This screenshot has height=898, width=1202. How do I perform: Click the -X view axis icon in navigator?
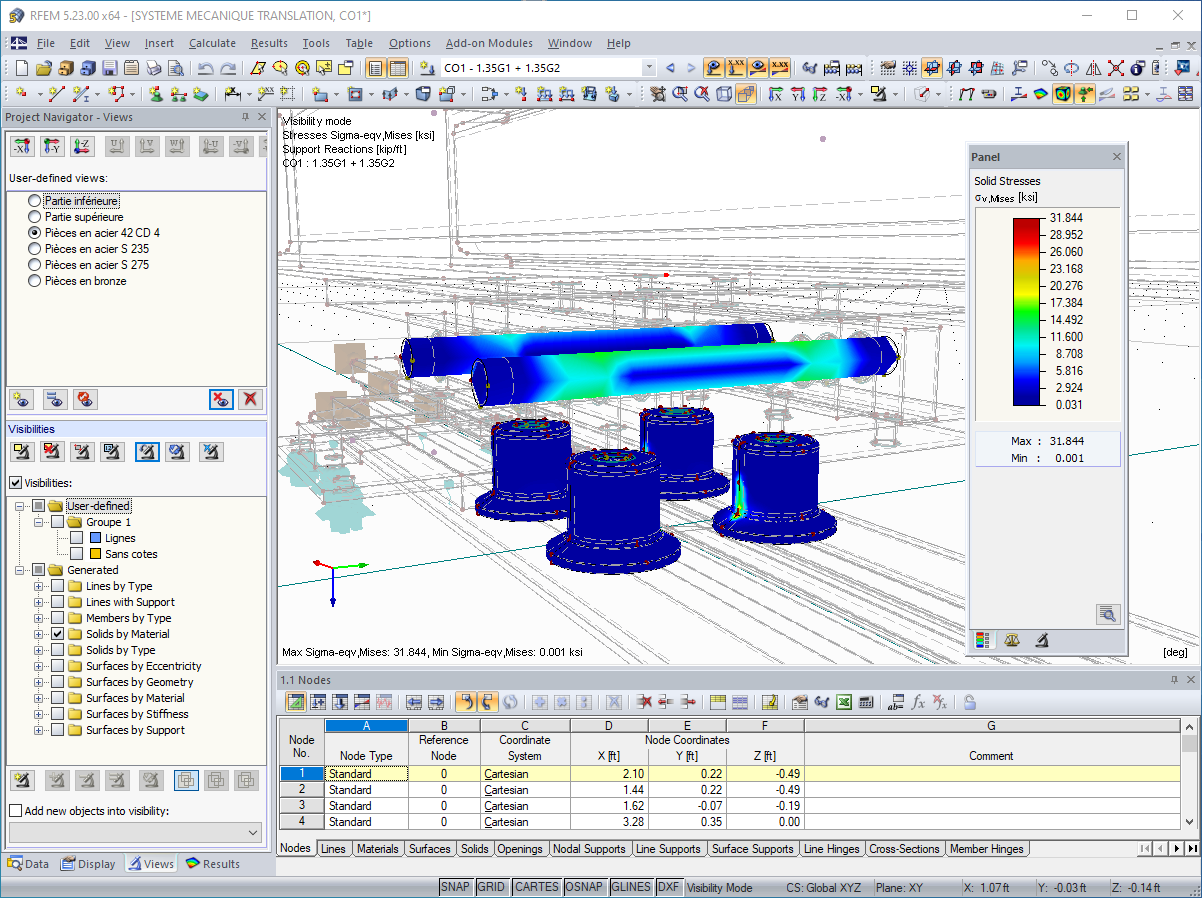coord(22,147)
